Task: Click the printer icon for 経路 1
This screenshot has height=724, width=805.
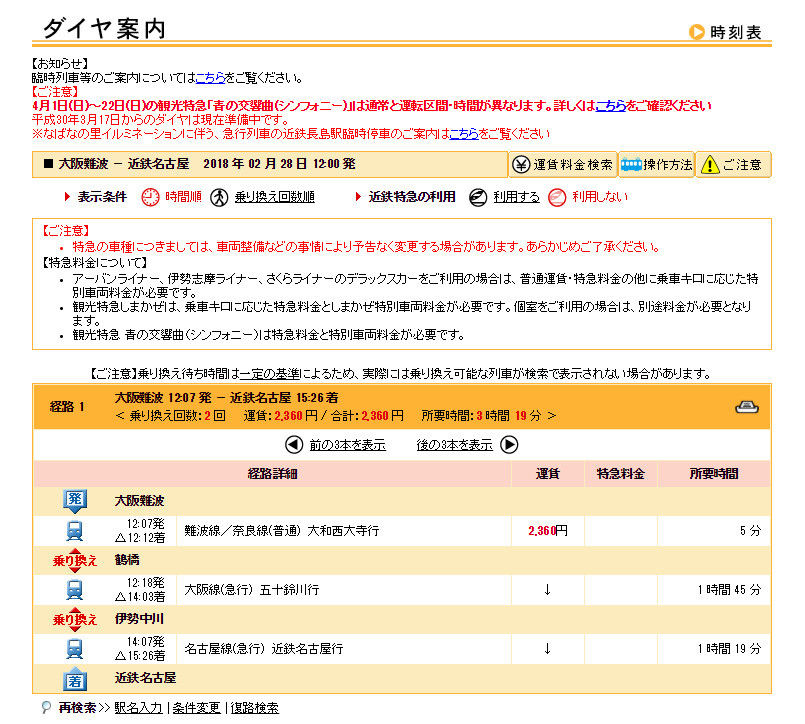Action: coord(746,407)
